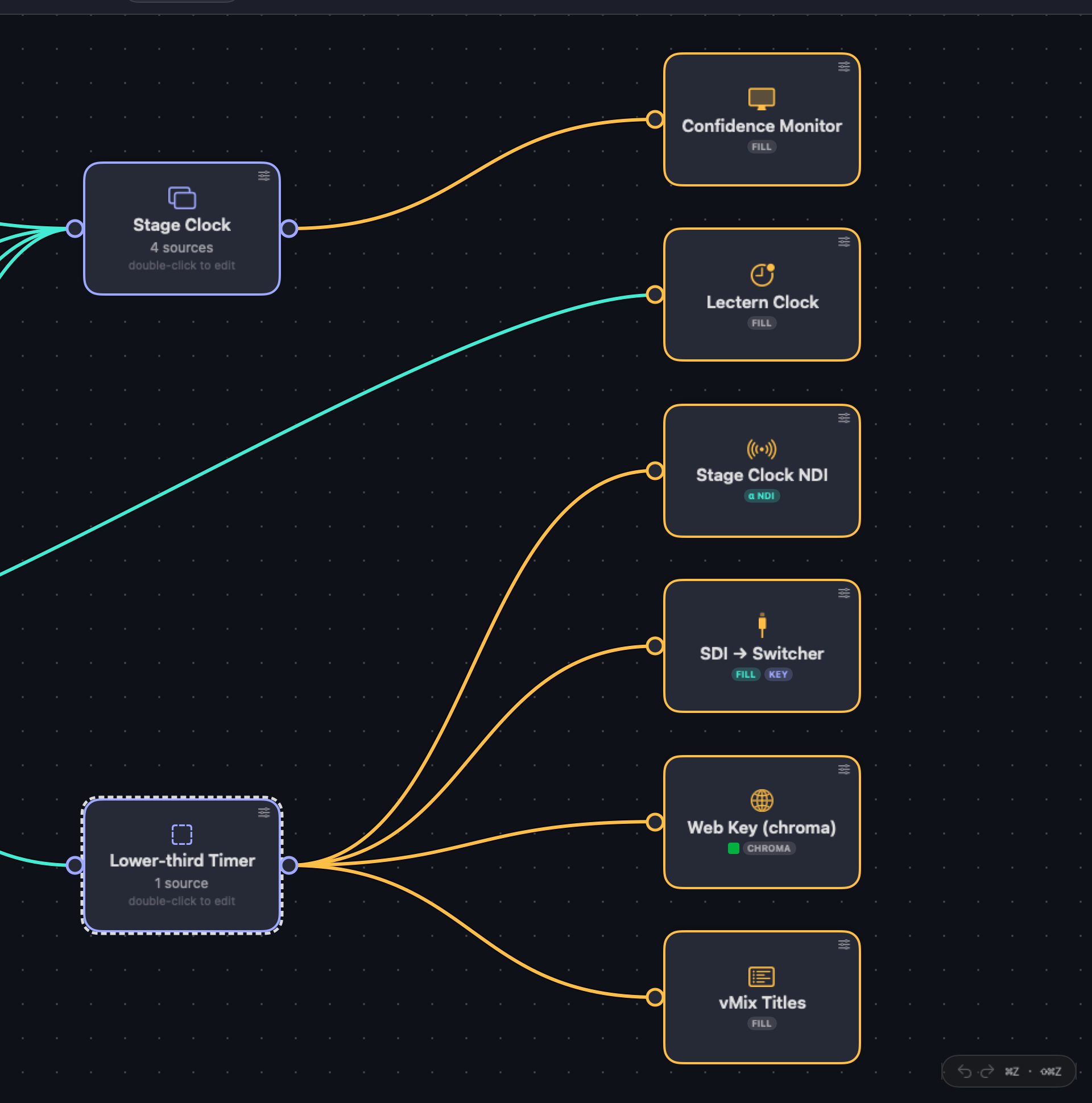The width and height of the screenshot is (1092, 1103).
Task: Click Lower-third Timer input port
Action: (75, 865)
